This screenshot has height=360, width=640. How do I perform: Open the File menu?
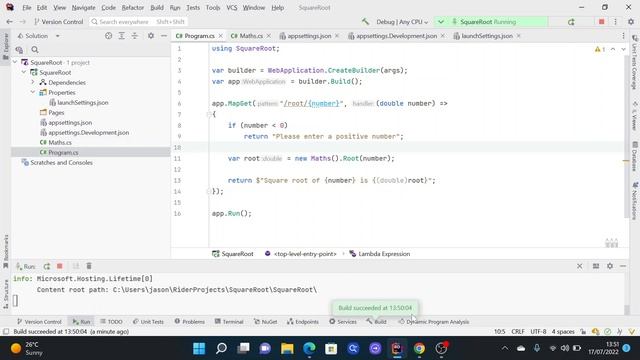point(27,8)
